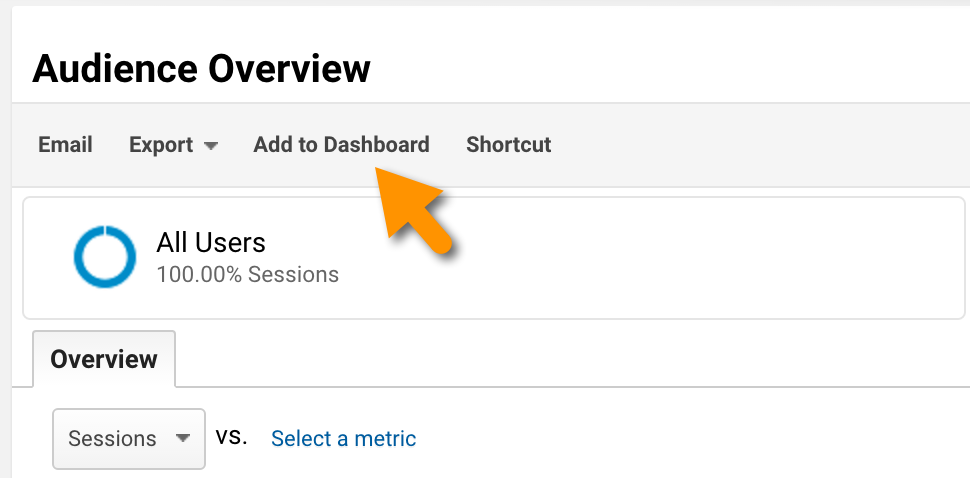Open the All Users segment selector
Viewport: 970px width, 478px height.
click(x=210, y=256)
